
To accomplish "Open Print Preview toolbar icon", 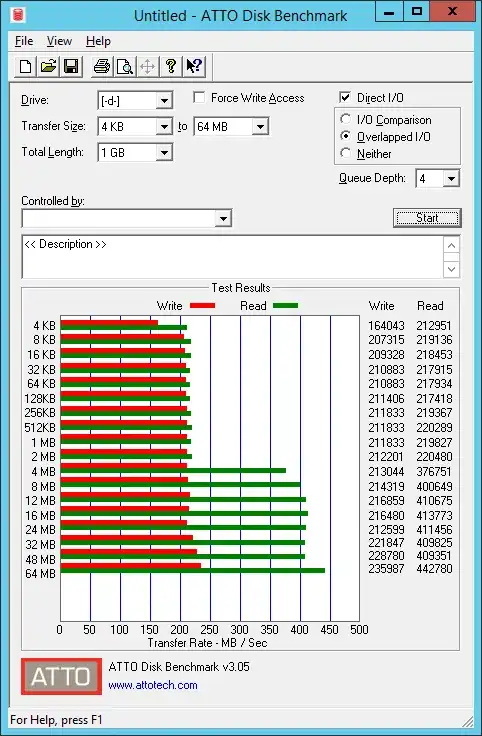I will pyautogui.click(x=124, y=67).
